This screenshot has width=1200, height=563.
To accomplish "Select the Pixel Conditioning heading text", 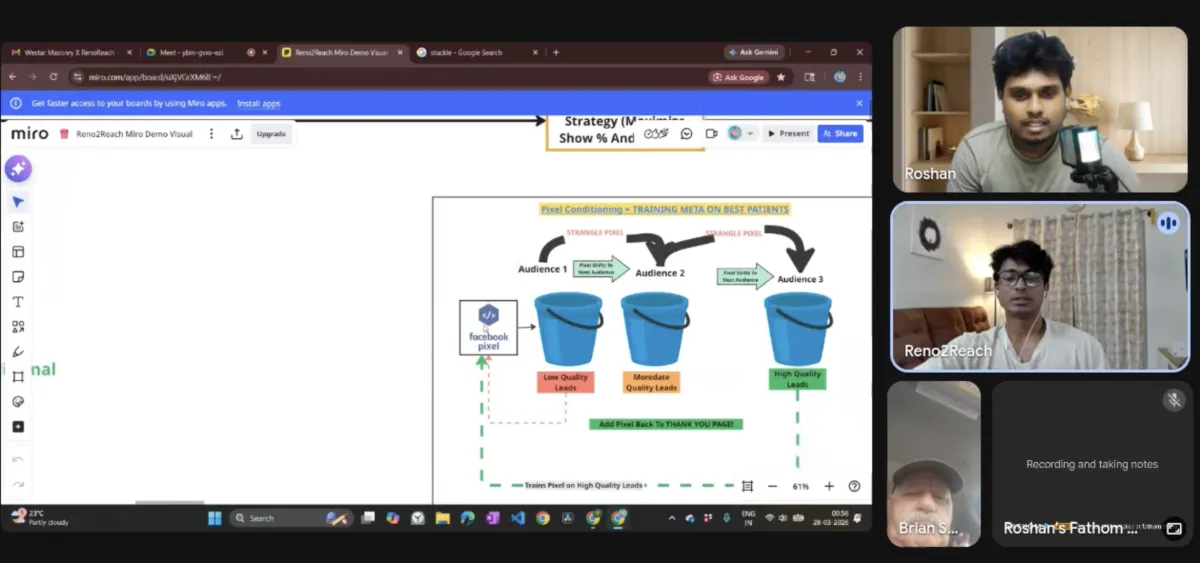I will [x=665, y=209].
